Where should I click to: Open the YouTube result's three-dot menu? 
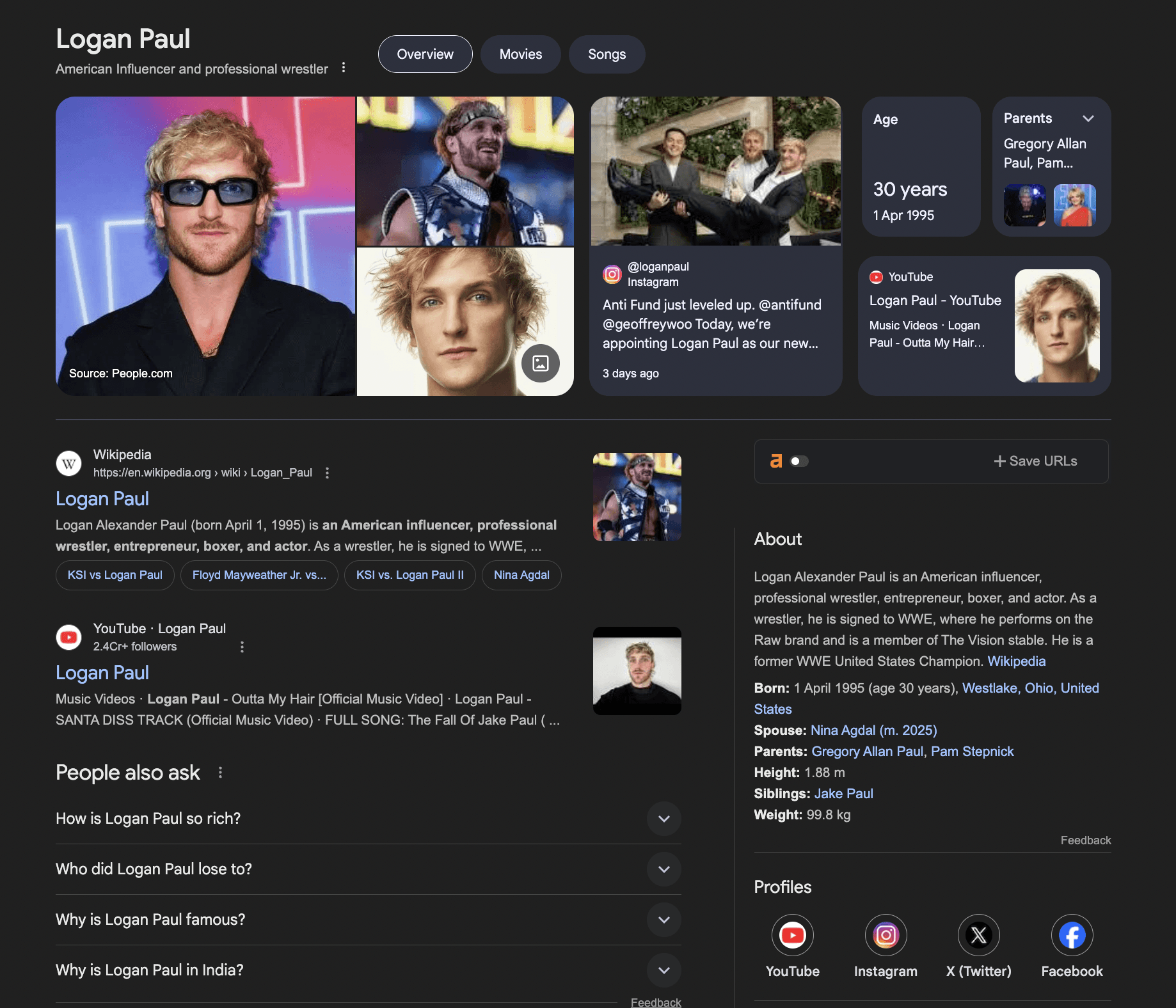(242, 647)
